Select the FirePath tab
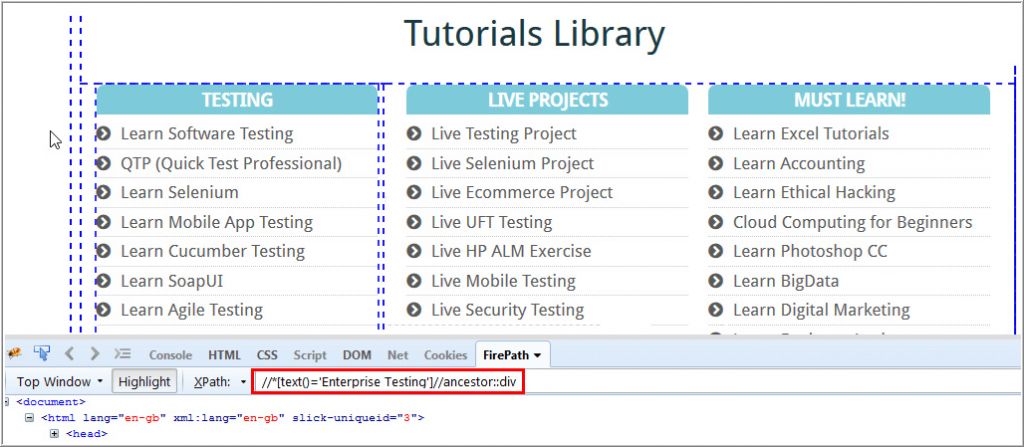Image resolution: width=1024 pixels, height=447 pixels. 513,356
